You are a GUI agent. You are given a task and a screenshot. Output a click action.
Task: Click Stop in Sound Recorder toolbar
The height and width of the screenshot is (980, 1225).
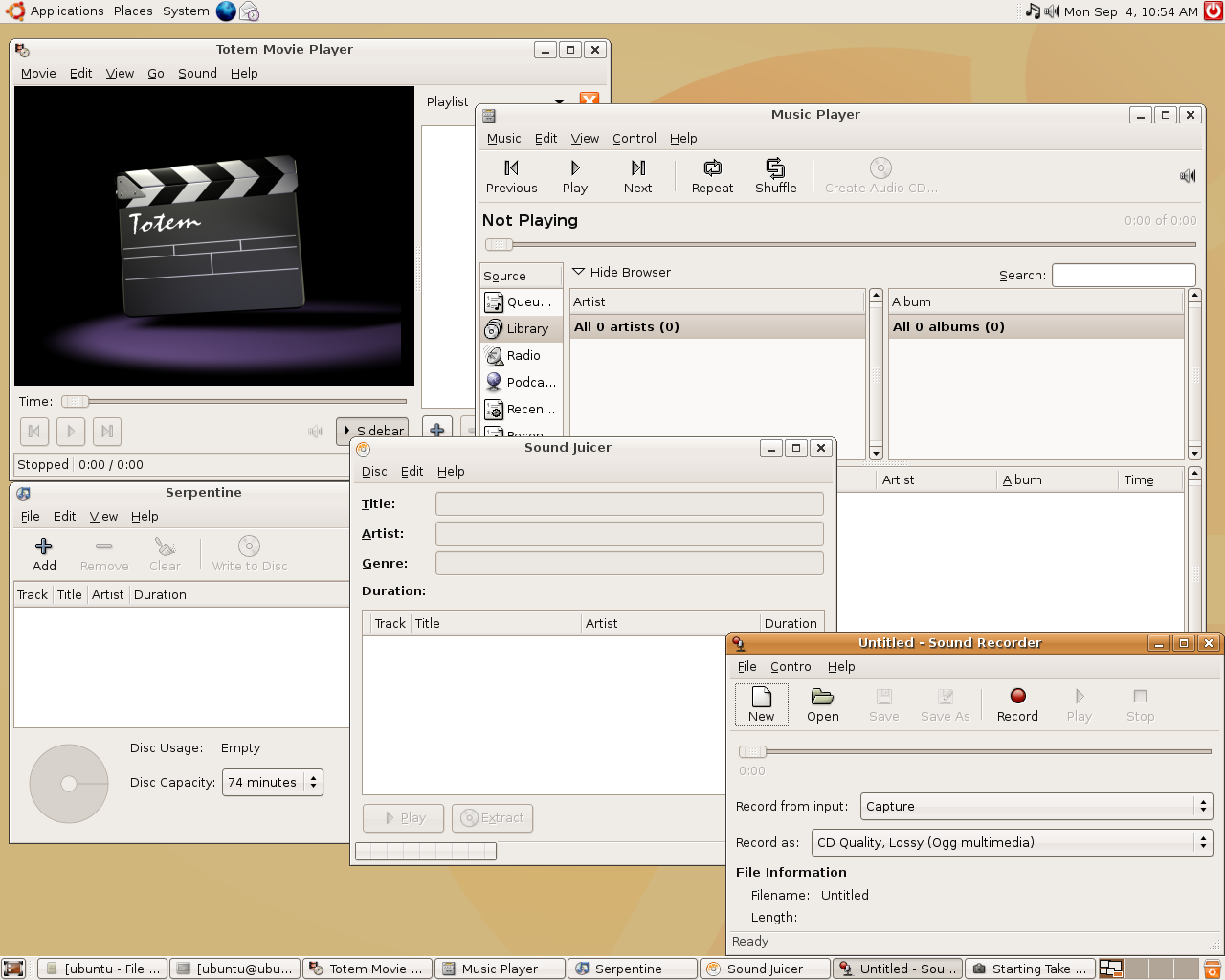pyautogui.click(x=1140, y=704)
